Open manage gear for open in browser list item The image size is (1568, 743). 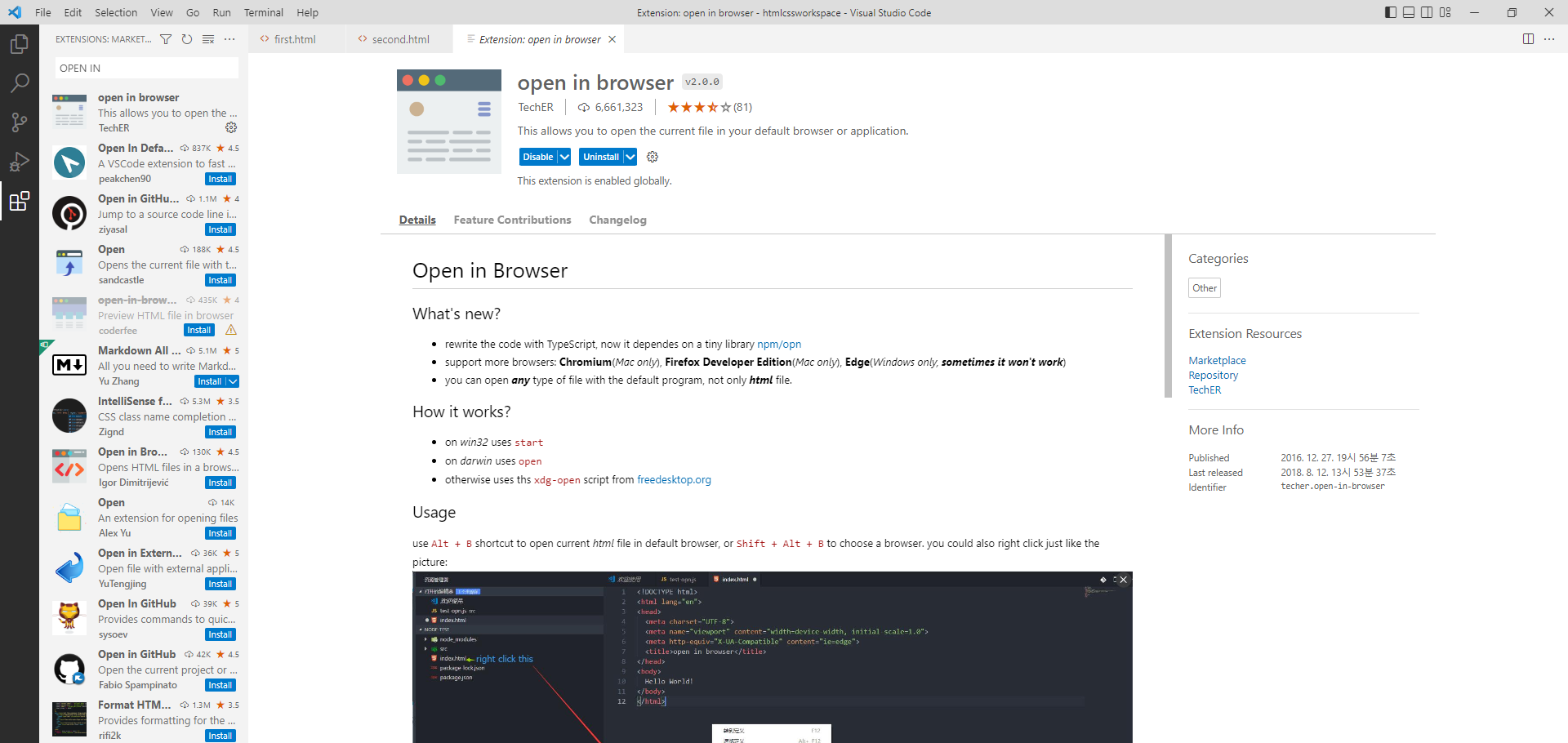coord(231,127)
